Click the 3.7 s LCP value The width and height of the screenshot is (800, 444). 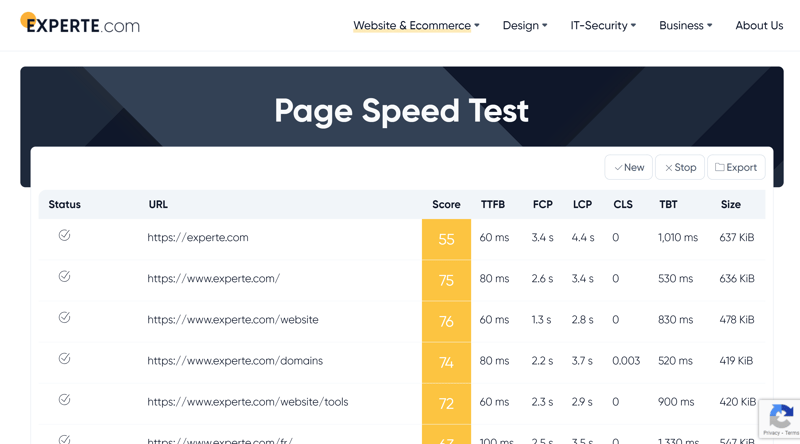pyautogui.click(x=582, y=361)
